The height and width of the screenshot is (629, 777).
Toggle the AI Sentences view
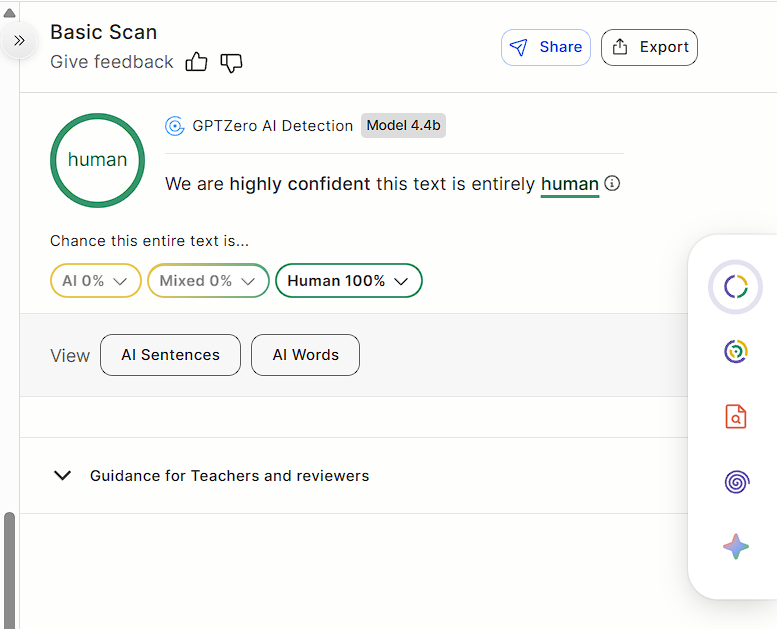coord(170,355)
